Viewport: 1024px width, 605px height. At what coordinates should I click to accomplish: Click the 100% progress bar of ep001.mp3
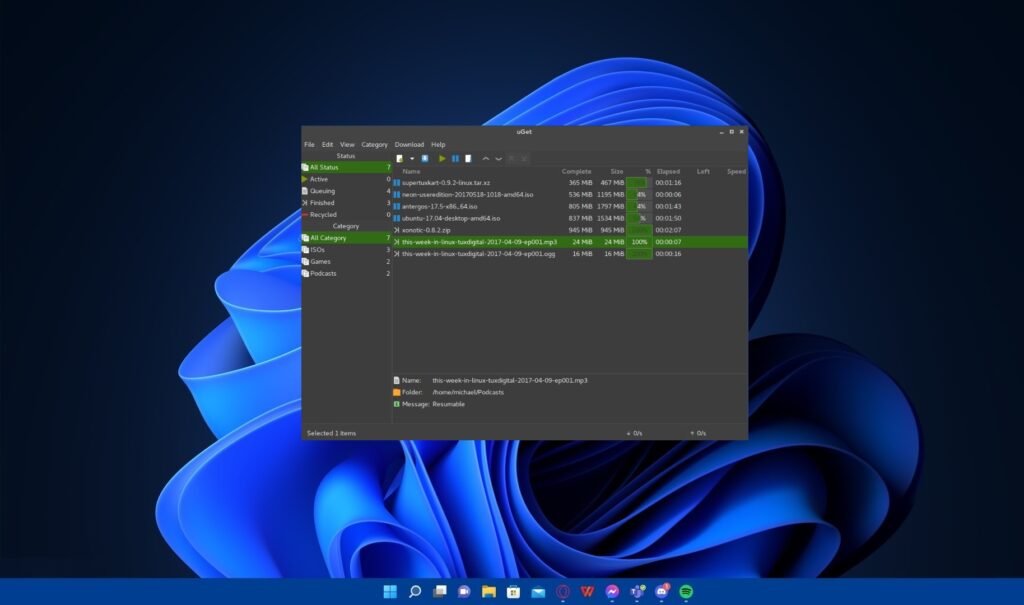(639, 242)
